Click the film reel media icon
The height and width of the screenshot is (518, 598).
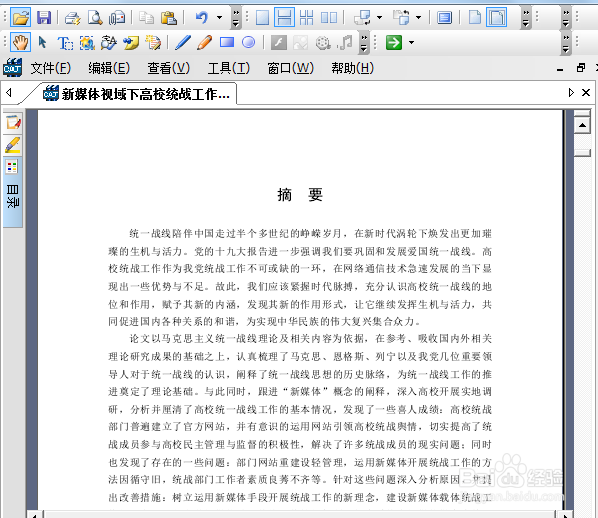(323, 42)
